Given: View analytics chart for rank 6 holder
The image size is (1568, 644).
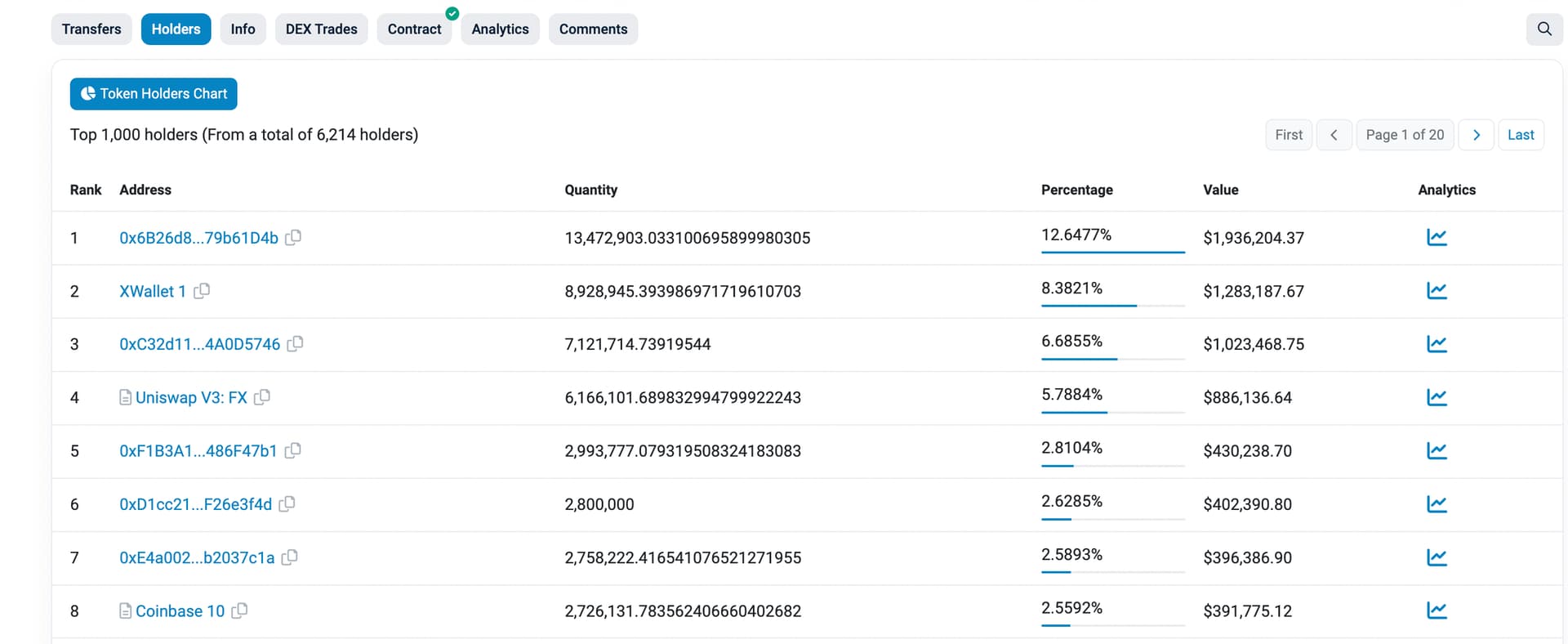Looking at the screenshot, I should tap(1437, 504).
